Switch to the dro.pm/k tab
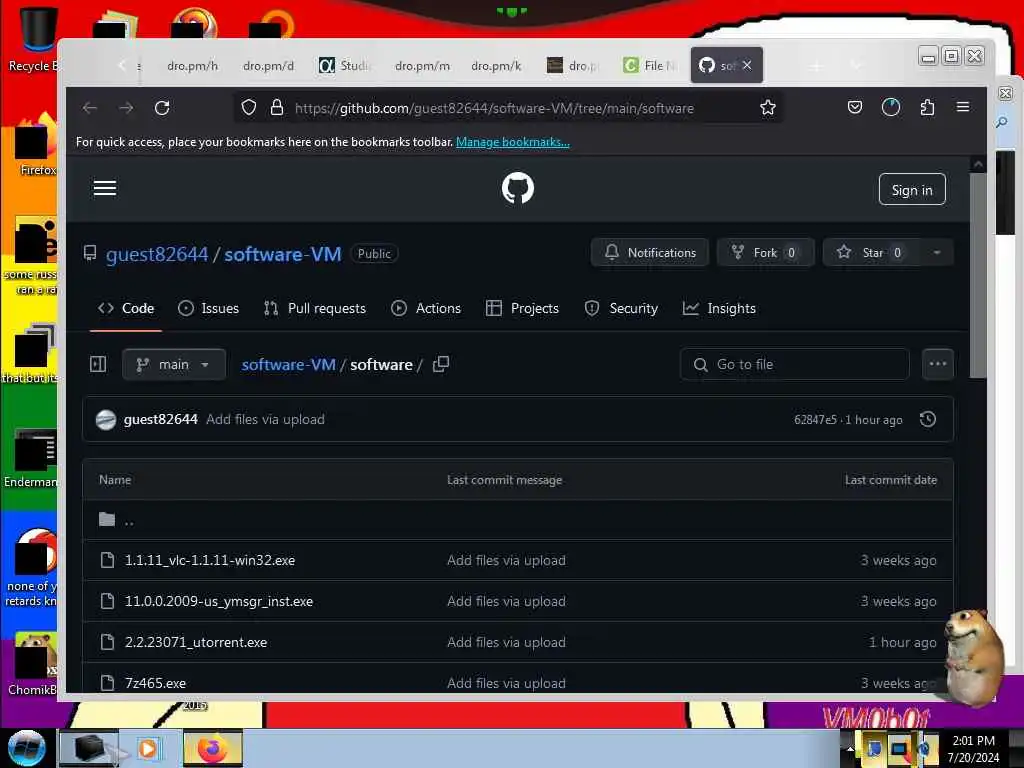 (x=496, y=65)
